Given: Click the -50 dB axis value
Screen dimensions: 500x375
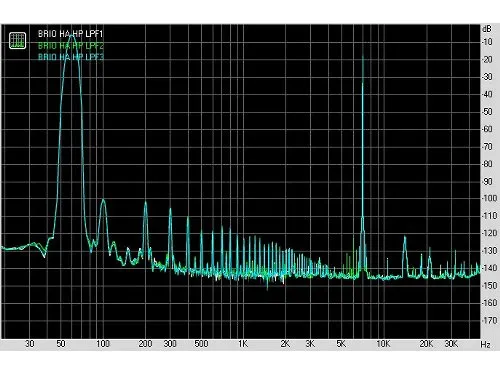Looking at the screenshot, I should point(487,112).
